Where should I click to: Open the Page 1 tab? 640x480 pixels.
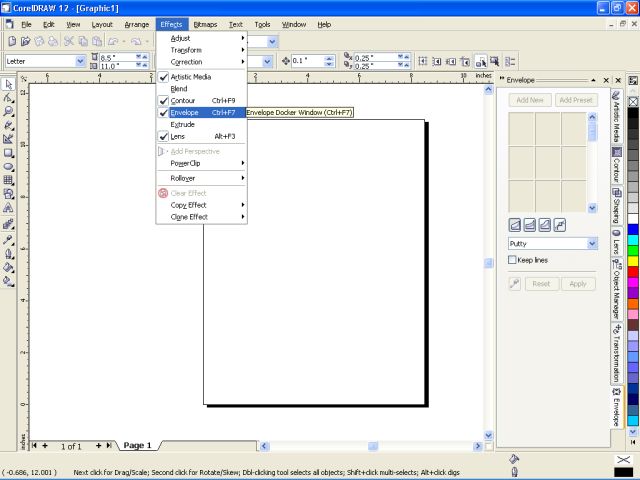click(138, 445)
